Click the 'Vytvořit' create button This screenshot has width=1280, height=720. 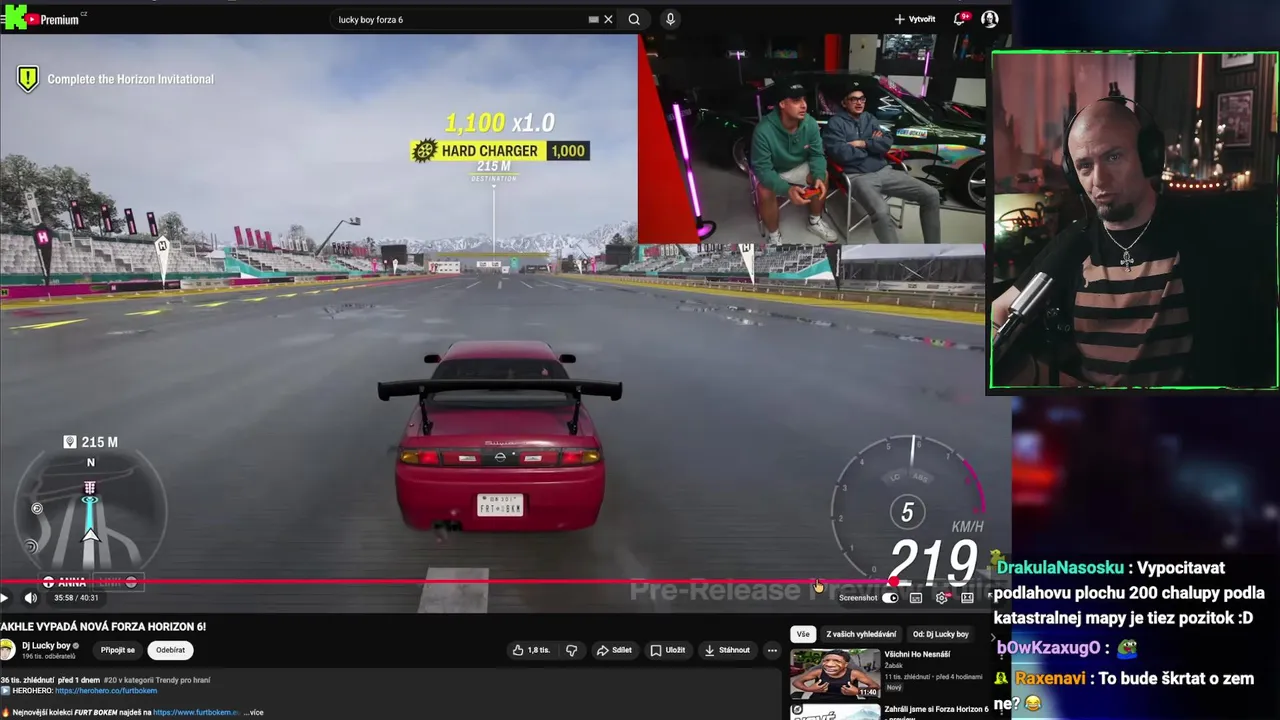tap(914, 19)
